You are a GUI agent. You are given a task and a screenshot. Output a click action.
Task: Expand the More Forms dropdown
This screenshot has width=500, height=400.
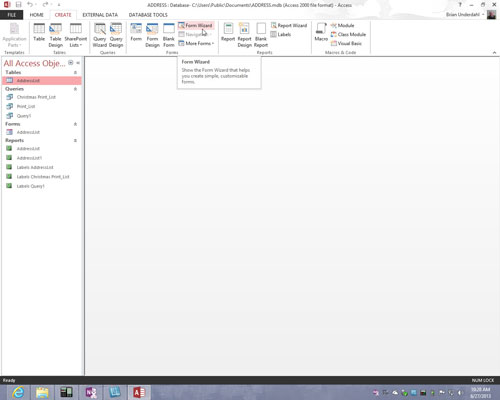[x=196, y=43]
